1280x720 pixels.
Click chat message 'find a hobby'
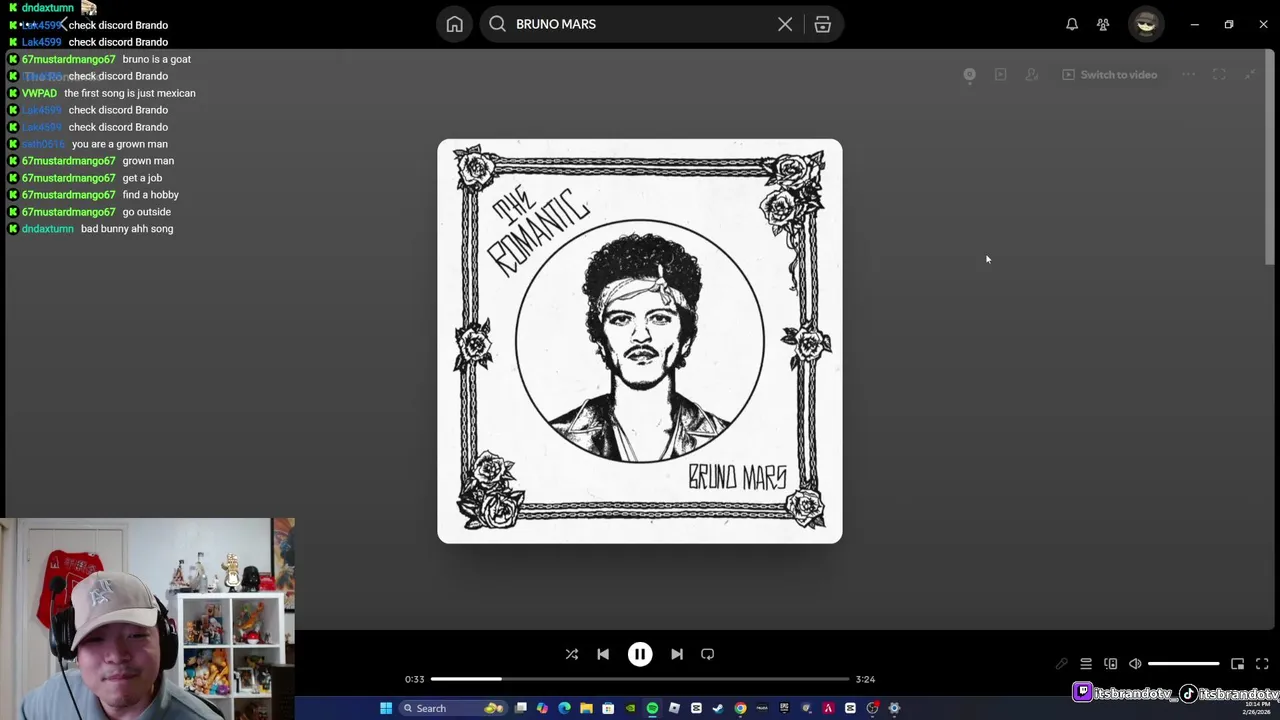(x=151, y=195)
